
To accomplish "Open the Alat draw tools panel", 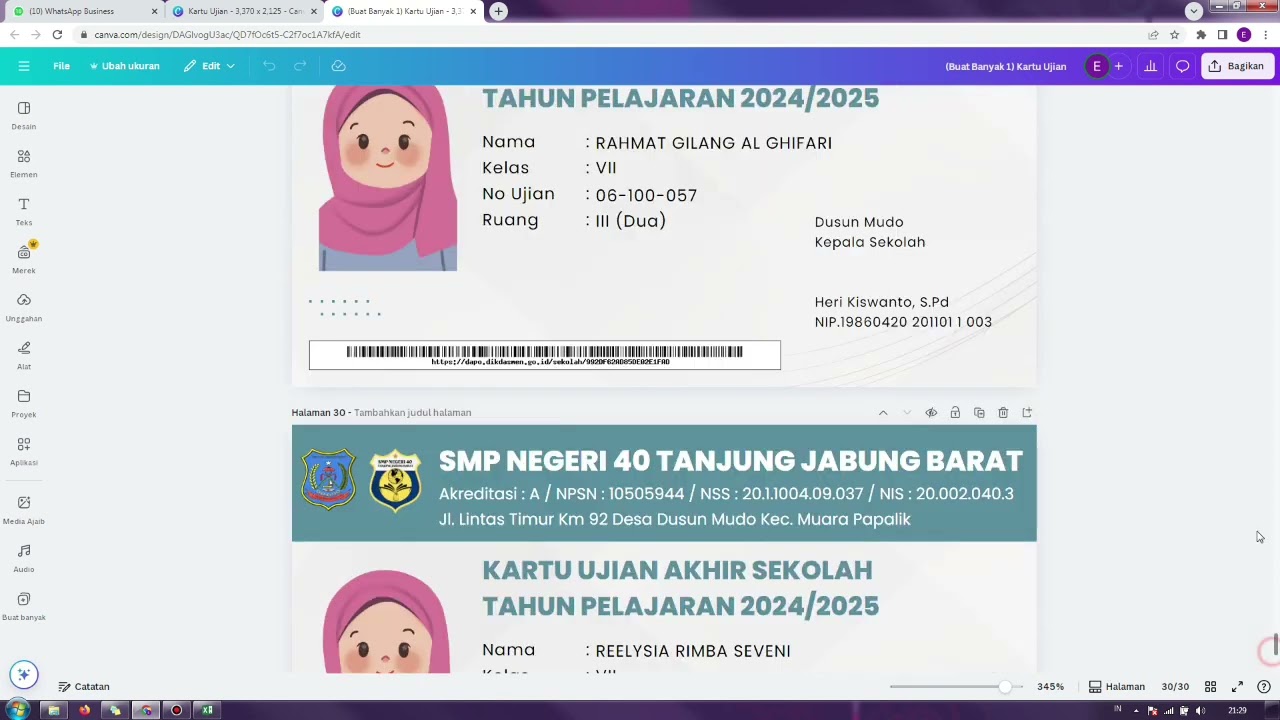I will pyautogui.click(x=24, y=356).
